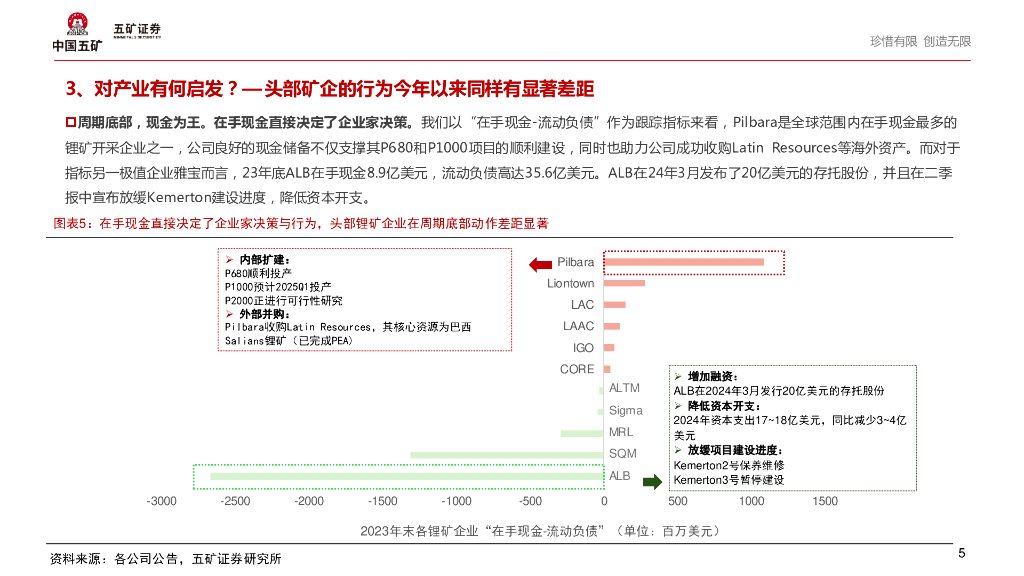Click the SQM chart label
This screenshot has height=576, width=1024.
622,453
